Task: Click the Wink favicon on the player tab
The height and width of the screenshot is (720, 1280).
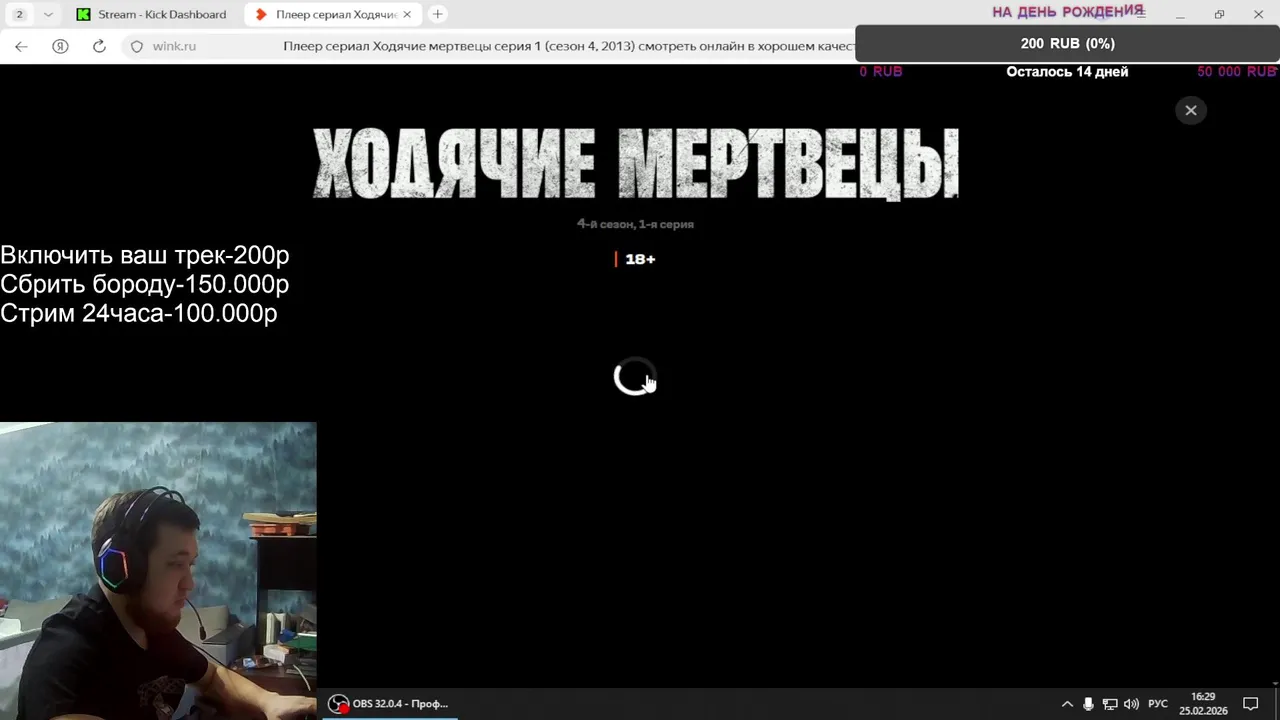Action: tap(261, 14)
